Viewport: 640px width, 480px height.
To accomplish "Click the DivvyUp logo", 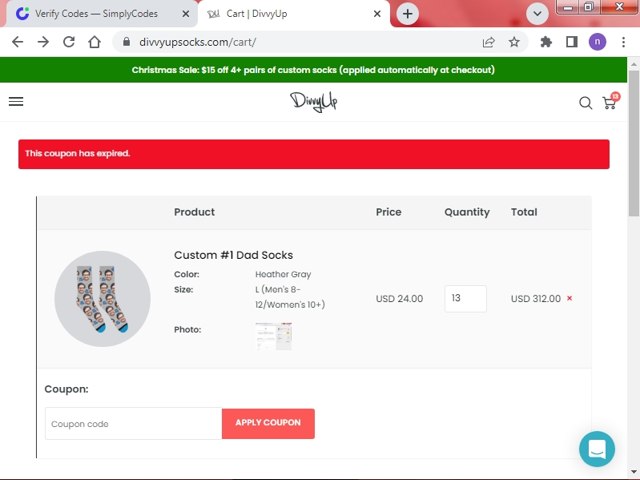I will 314,101.
